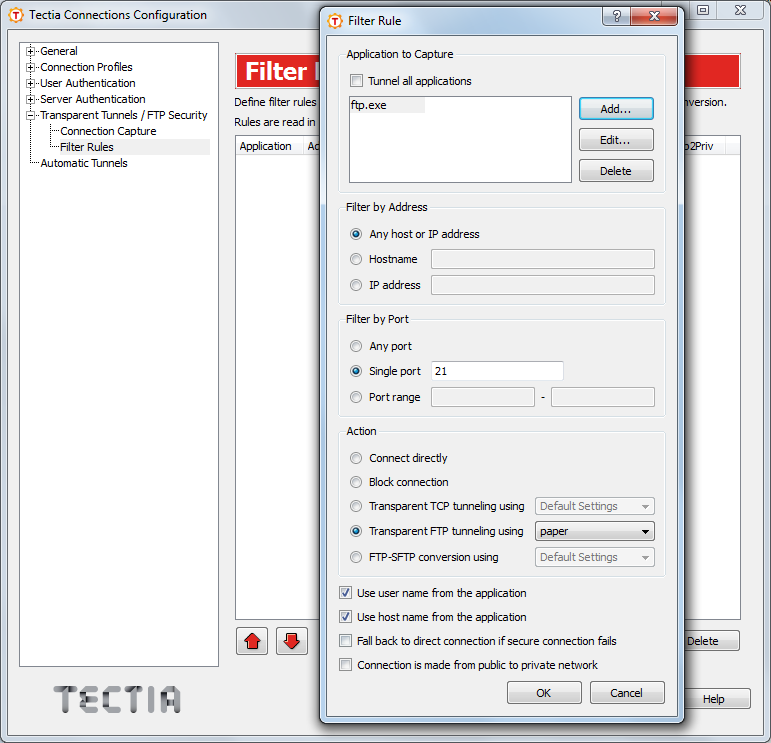Open the TCP tunneling profile dropdown

594,506
